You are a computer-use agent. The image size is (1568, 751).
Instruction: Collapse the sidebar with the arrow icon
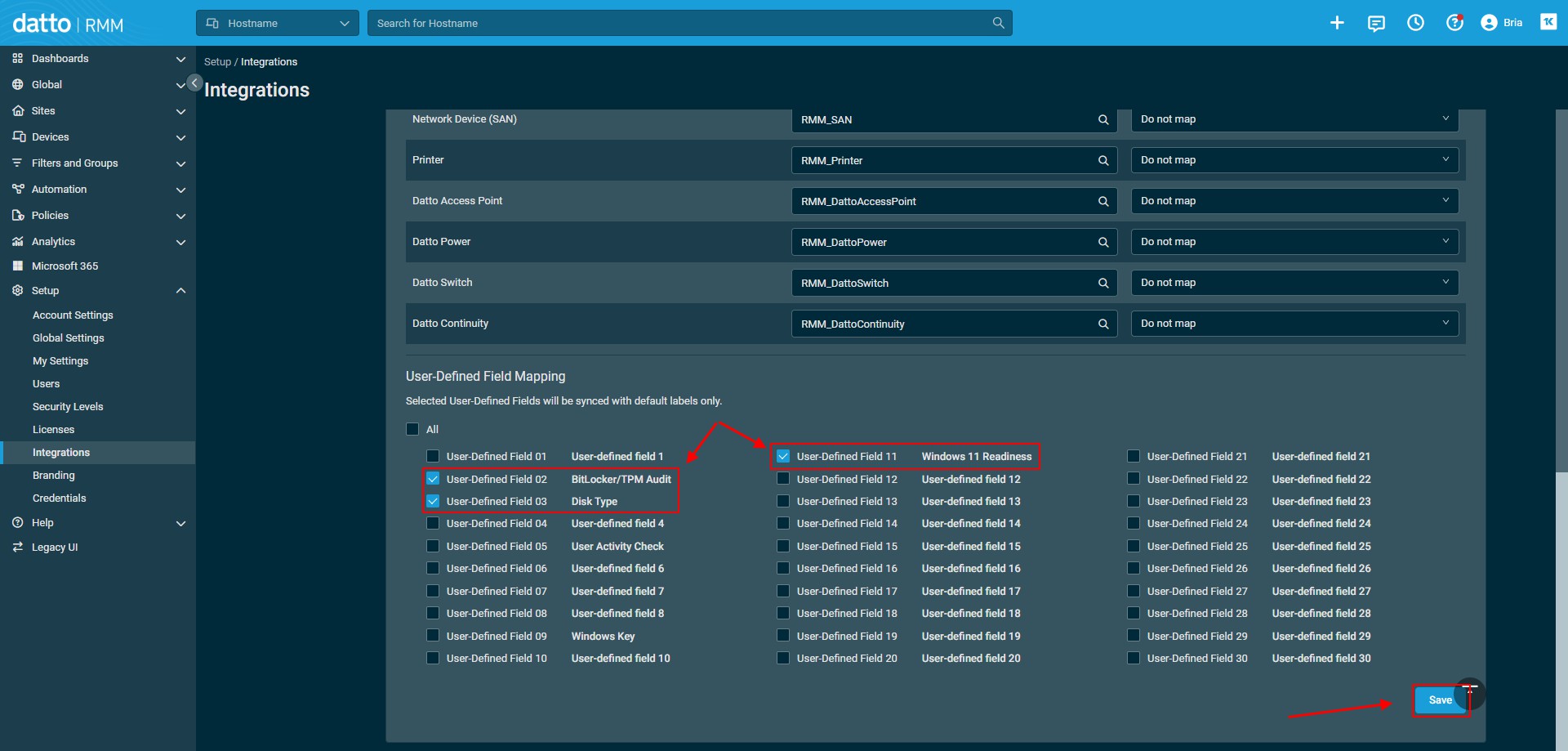(194, 83)
